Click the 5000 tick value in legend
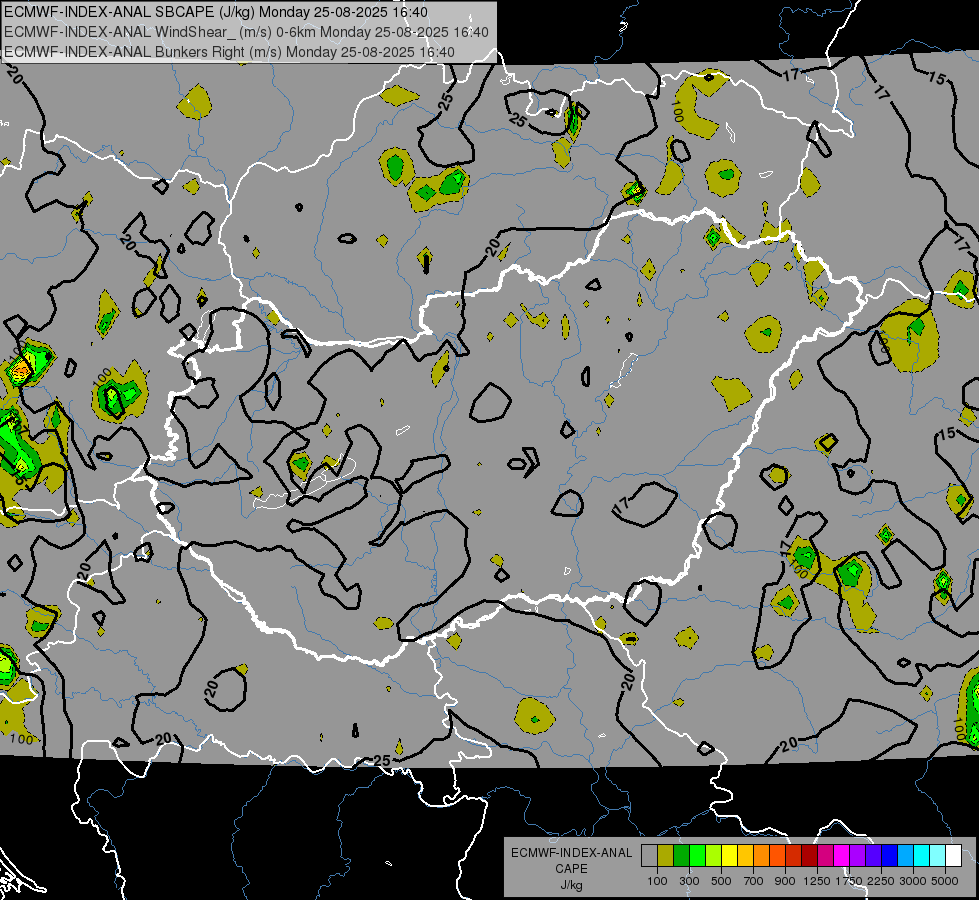The image size is (979, 900). pyautogui.click(x=945, y=881)
